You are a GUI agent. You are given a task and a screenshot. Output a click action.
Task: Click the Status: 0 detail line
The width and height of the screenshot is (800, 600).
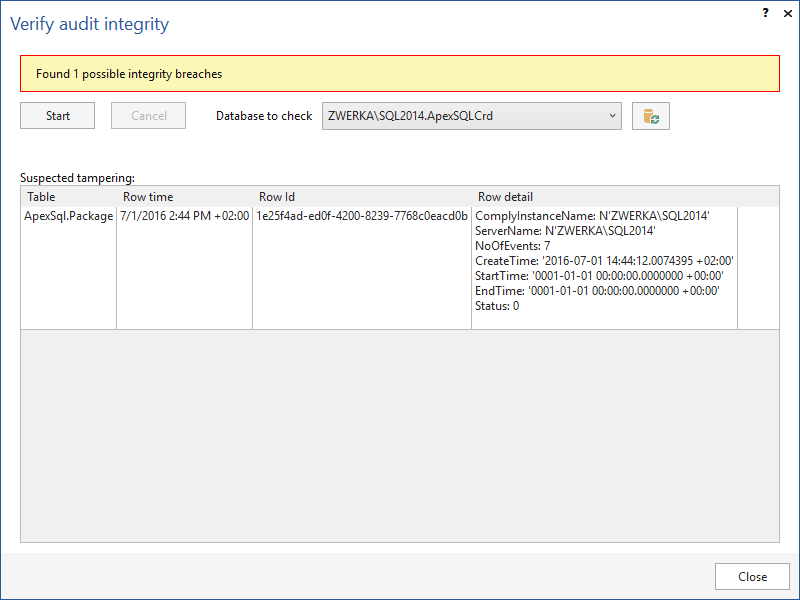click(x=497, y=306)
